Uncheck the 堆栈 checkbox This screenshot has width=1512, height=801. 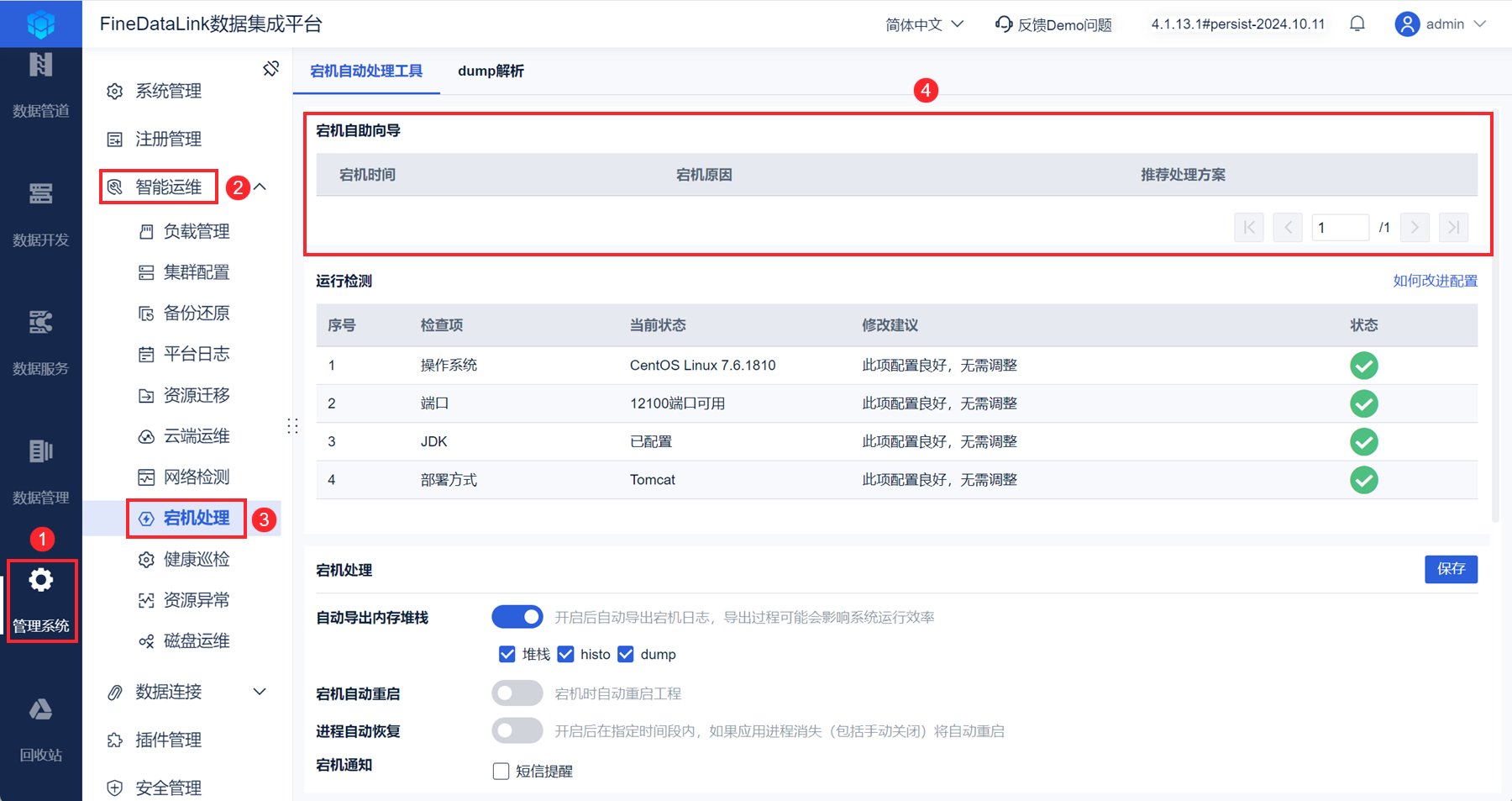[507, 654]
